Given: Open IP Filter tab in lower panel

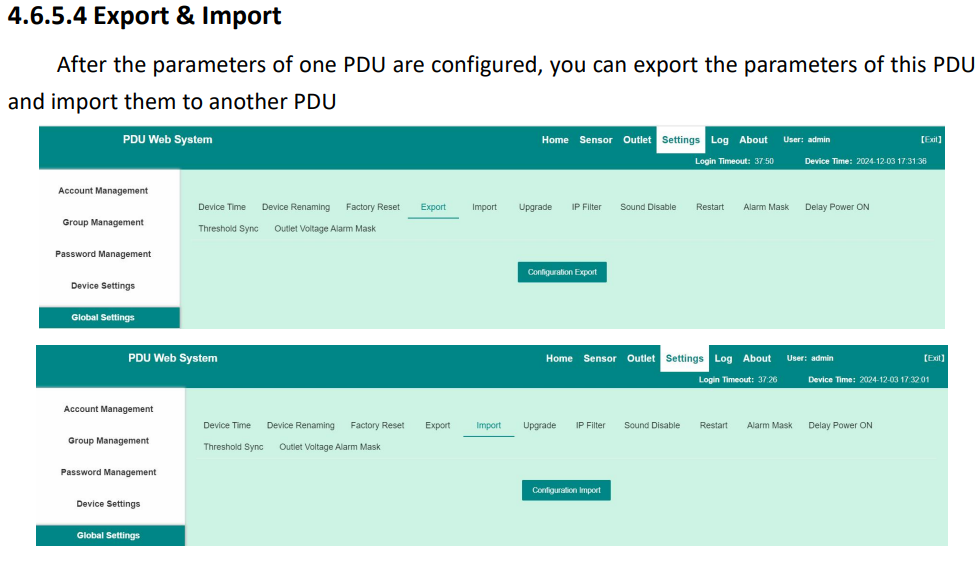Looking at the screenshot, I should coord(591,426).
